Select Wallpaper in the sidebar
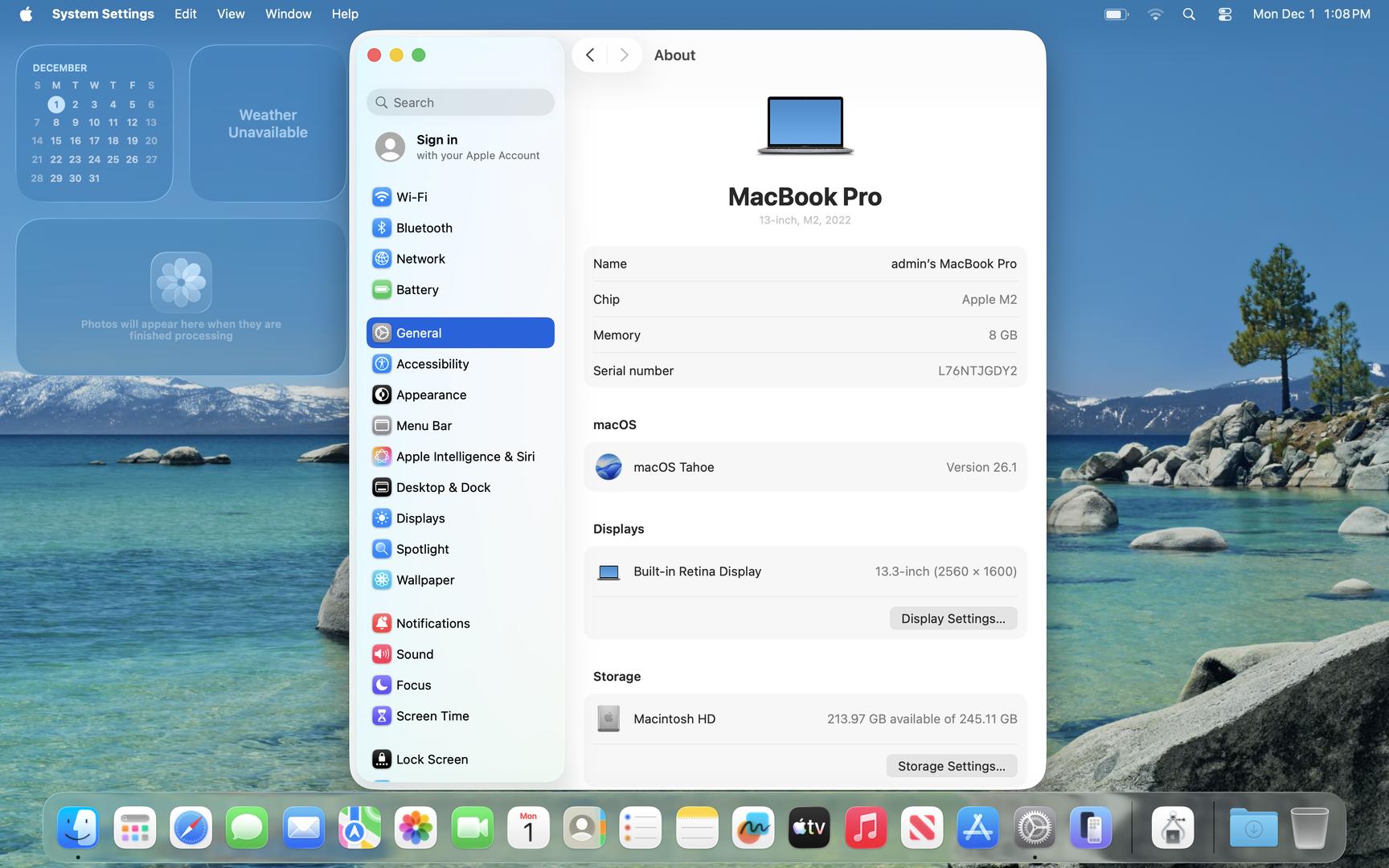1389x868 pixels. click(424, 580)
